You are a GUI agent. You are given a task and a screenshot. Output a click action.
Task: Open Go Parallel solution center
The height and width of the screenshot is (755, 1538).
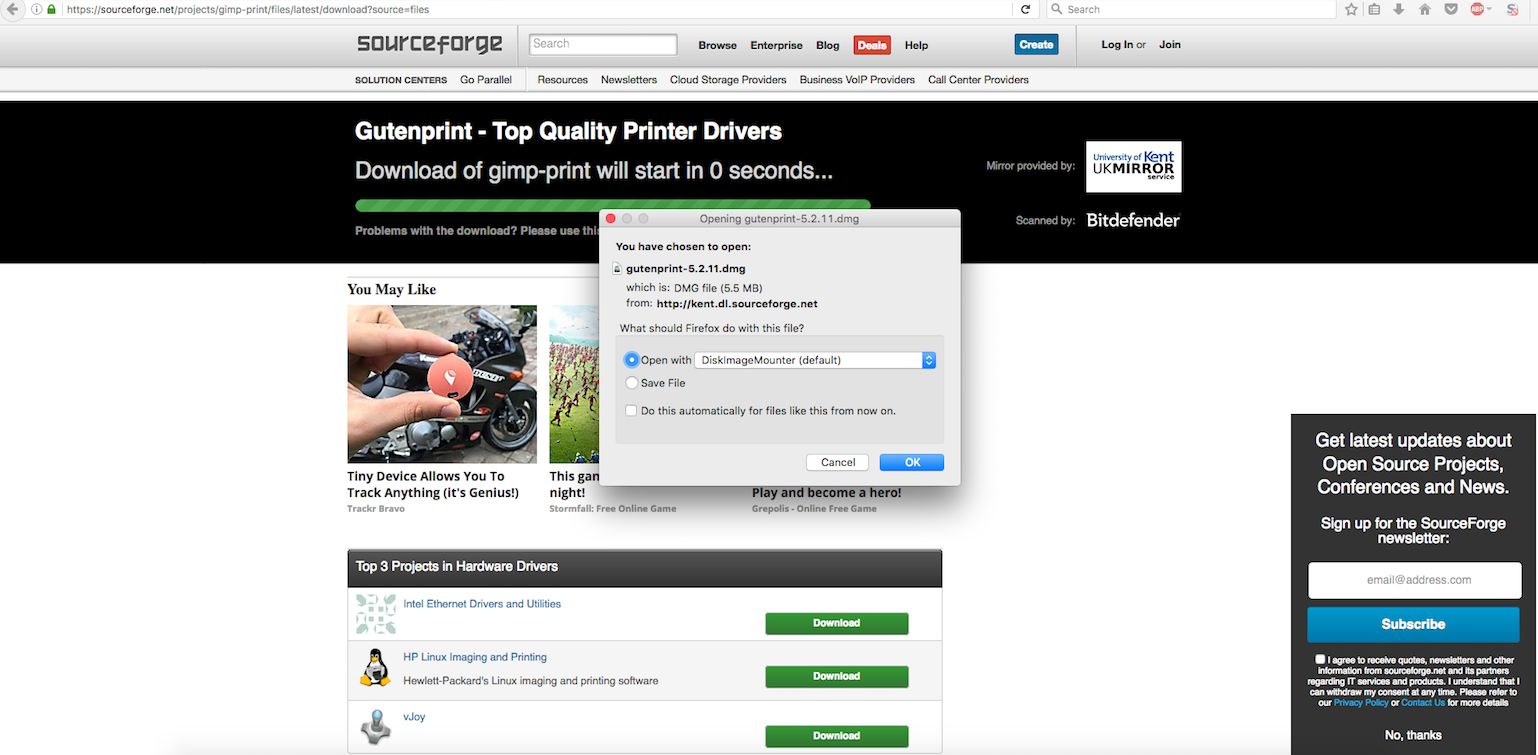[486, 80]
